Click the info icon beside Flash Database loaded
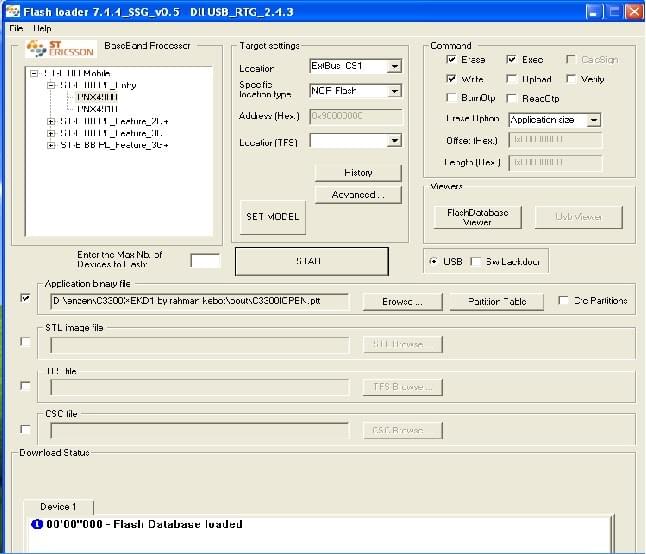This screenshot has height=554, width=646. (37, 524)
